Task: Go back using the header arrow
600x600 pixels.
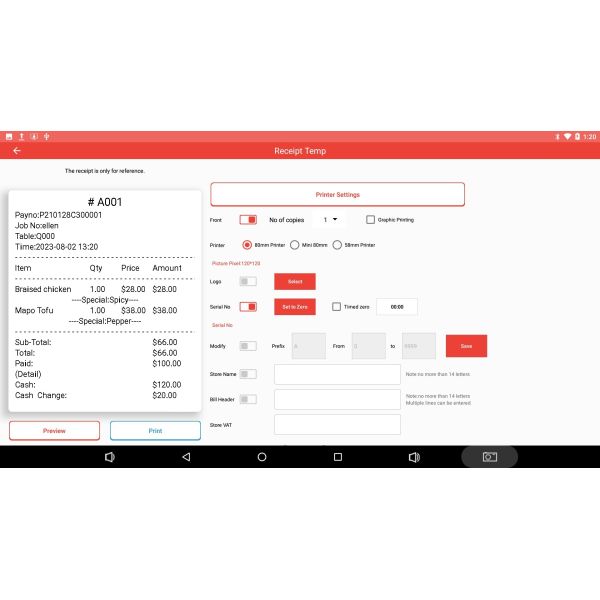Action: click(16, 151)
